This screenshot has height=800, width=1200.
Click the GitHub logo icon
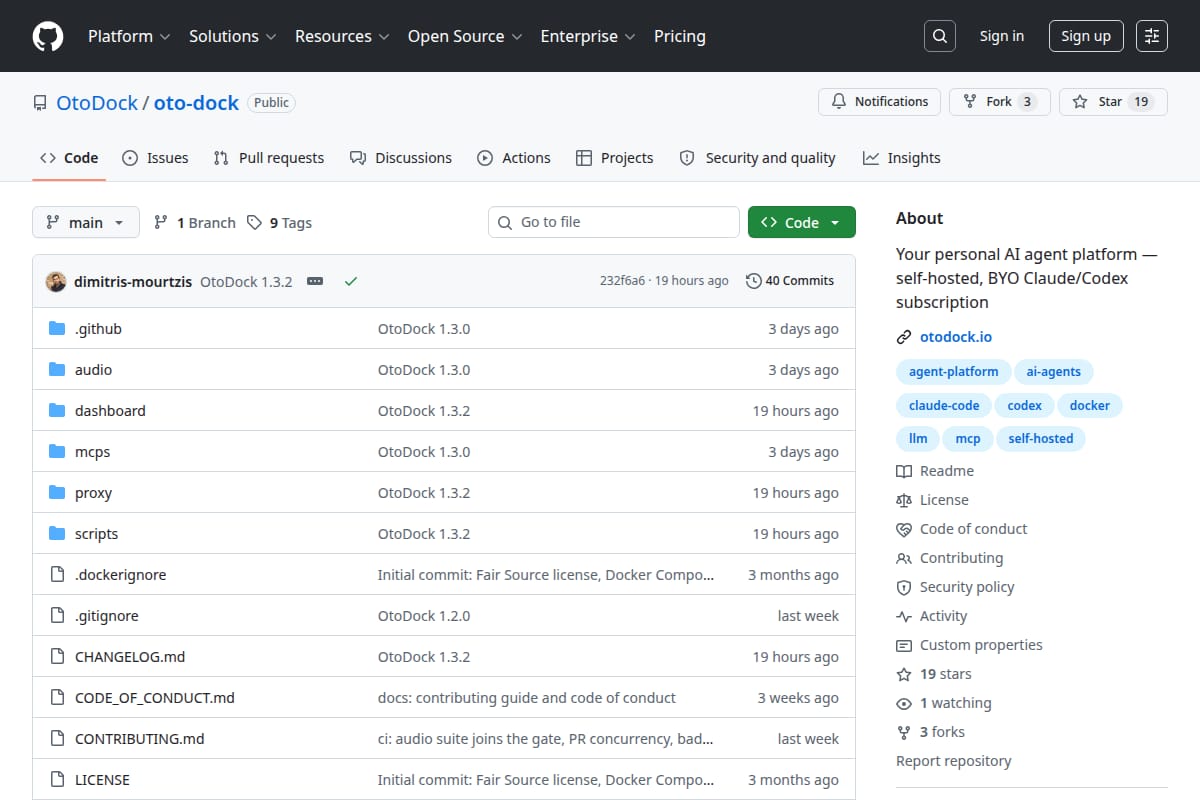pyautogui.click(x=48, y=36)
